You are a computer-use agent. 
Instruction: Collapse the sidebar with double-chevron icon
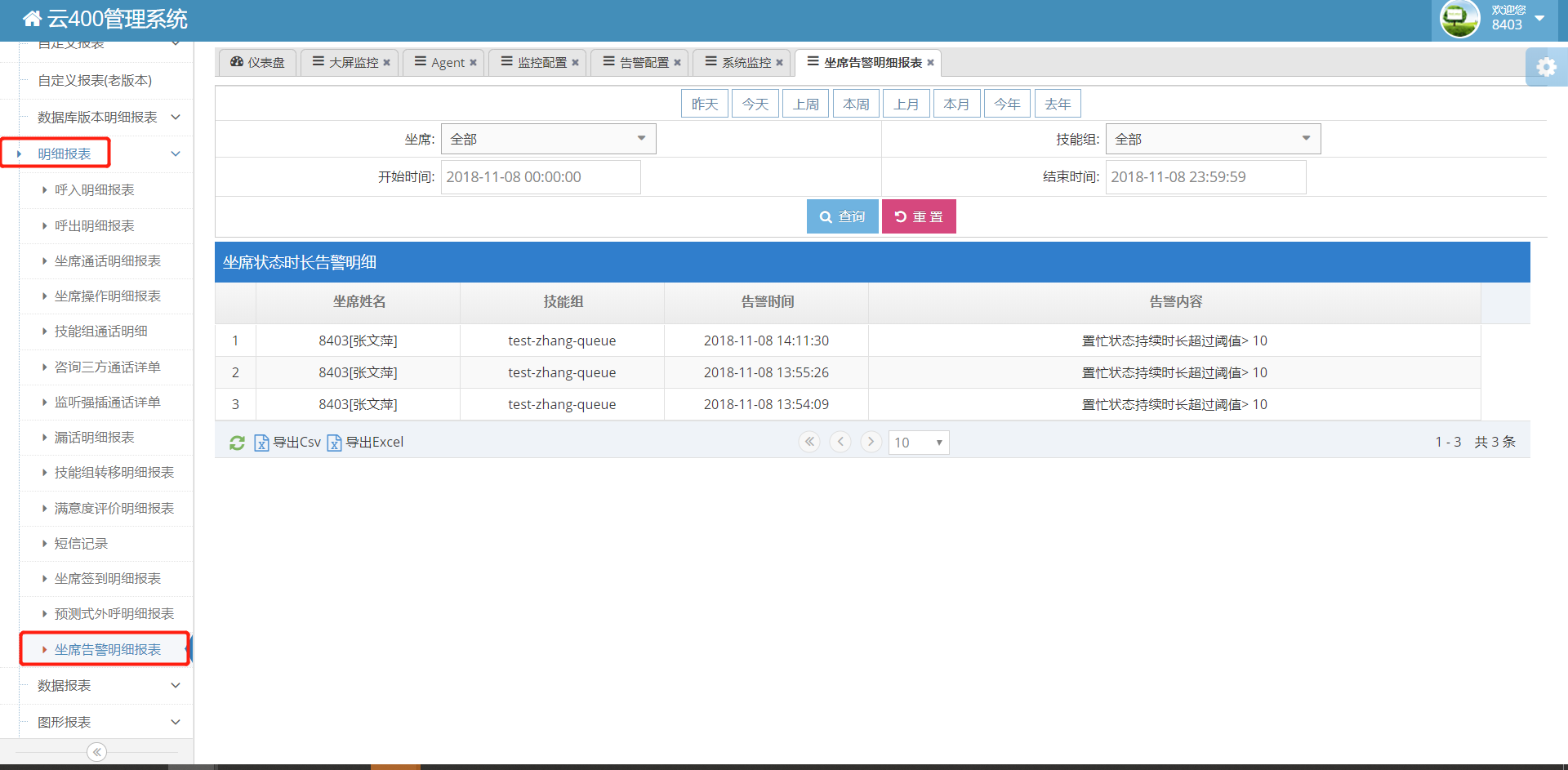(96, 752)
